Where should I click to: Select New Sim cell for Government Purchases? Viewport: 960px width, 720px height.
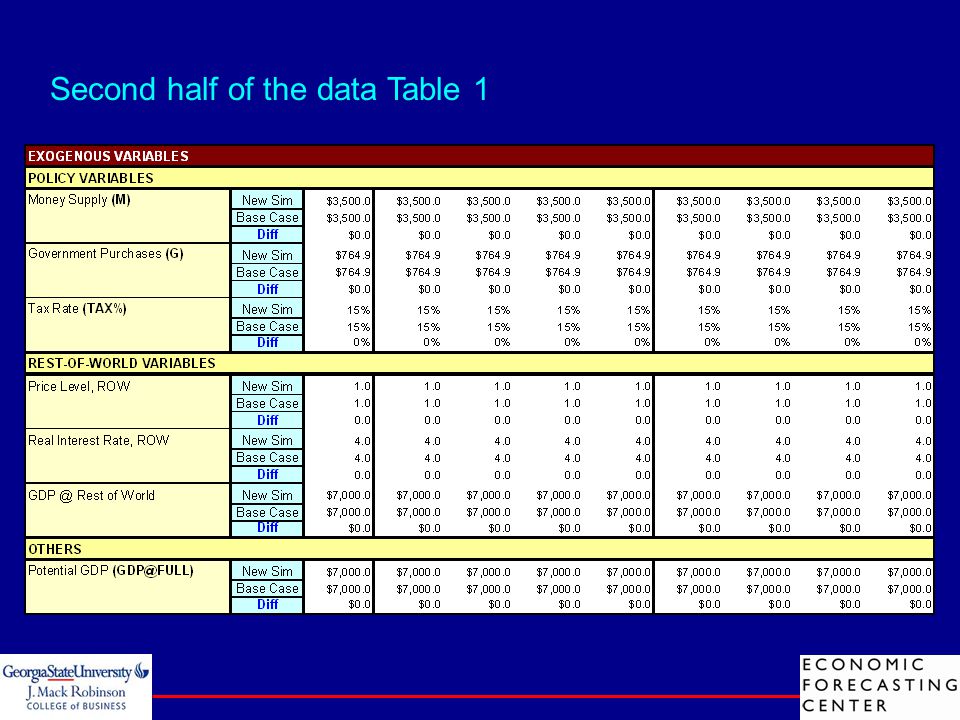(267, 255)
